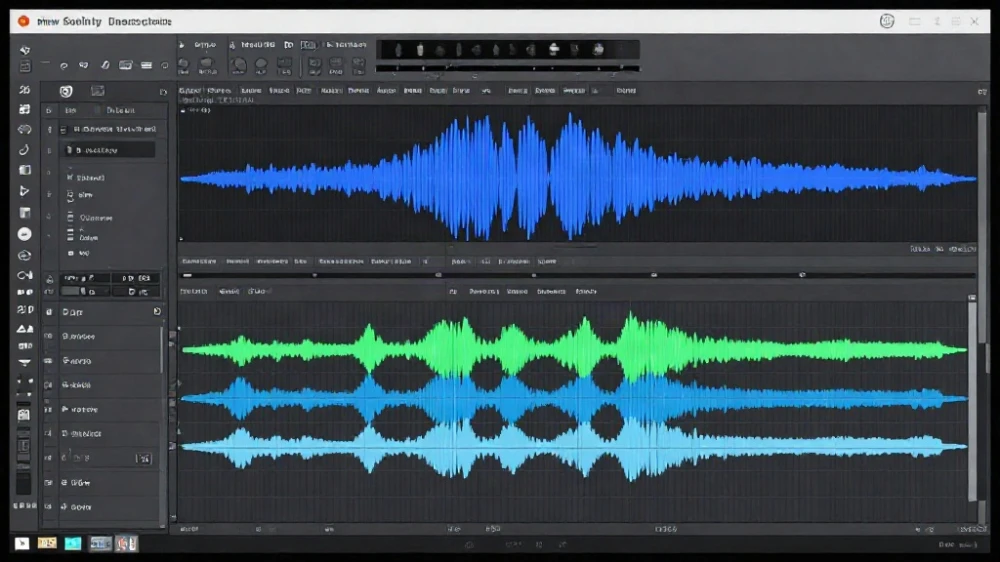Click the circular icon in the title bar's right side
This screenshot has width=1000, height=562.
coord(887,21)
